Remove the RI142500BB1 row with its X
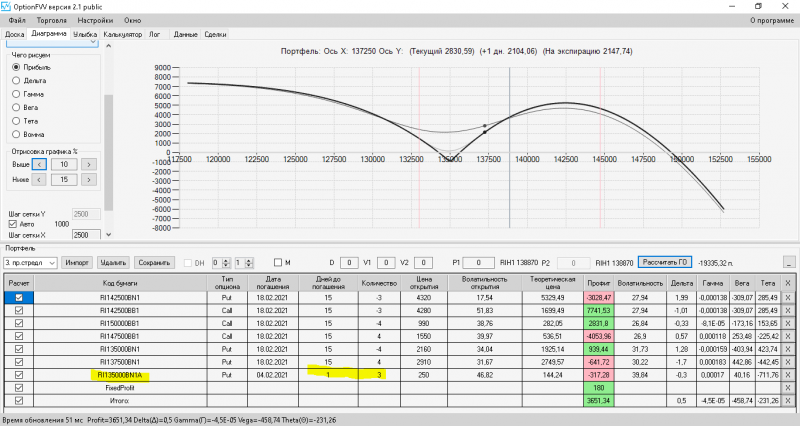This screenshot has height=426, width=800. [788, 310]
